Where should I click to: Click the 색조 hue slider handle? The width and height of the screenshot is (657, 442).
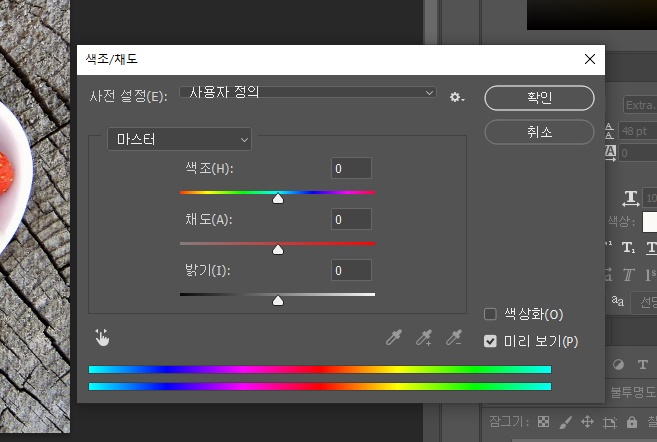(x=278, y=199)
